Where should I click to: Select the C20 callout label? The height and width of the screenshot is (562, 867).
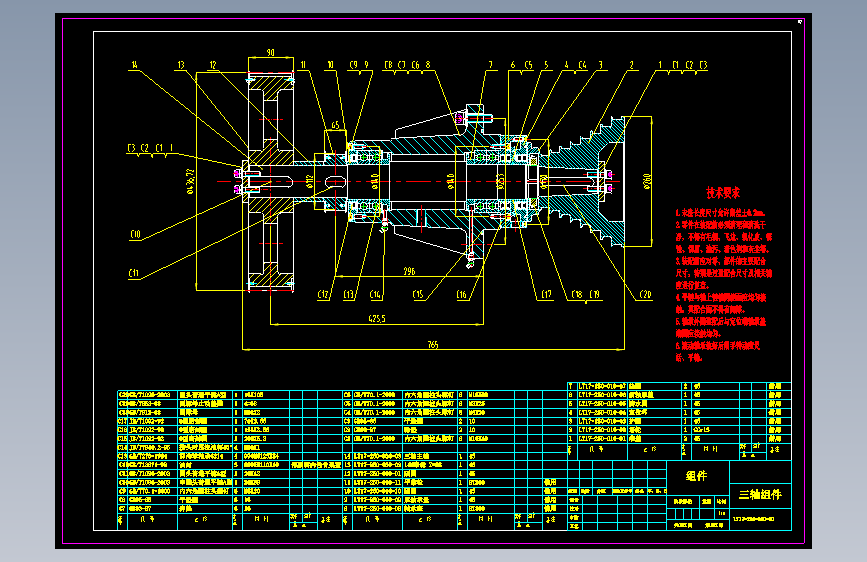(x=645, y=295)
